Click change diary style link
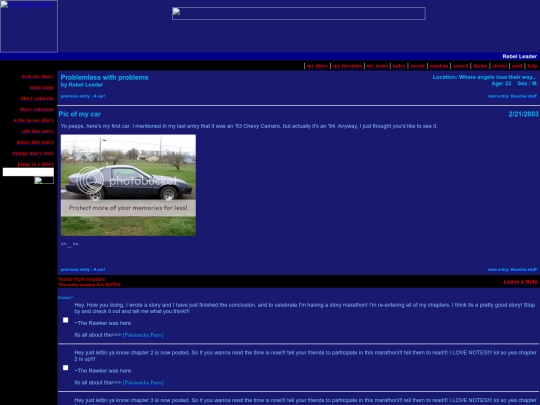The width and height of the screenshot is (540, 405). pos(33,154)
